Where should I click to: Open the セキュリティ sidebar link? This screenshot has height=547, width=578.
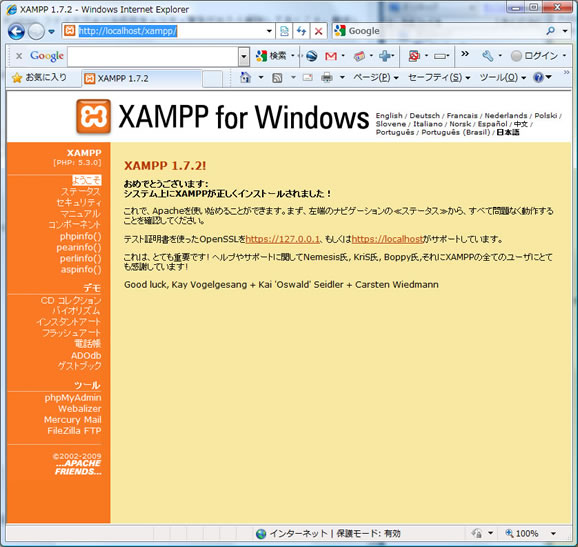tap(79, 202)
